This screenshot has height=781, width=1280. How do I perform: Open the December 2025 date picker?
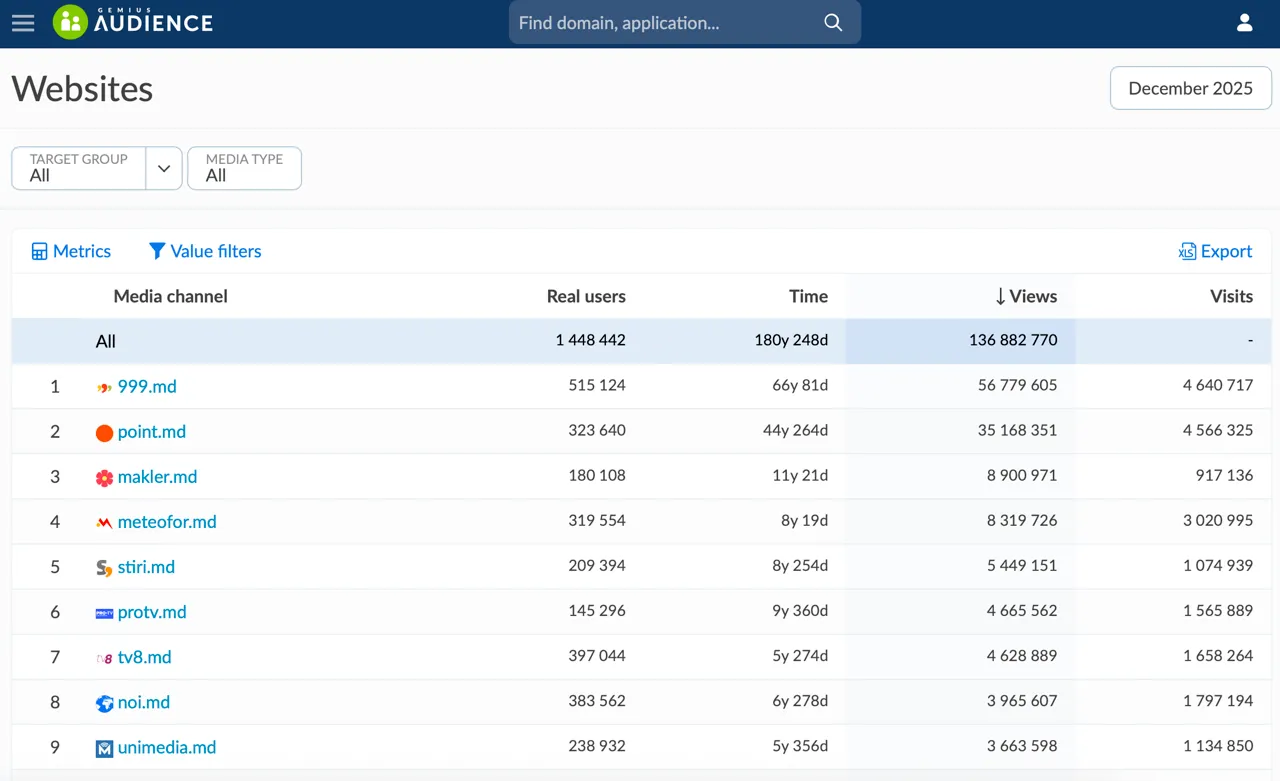(x=1190, y=88)
